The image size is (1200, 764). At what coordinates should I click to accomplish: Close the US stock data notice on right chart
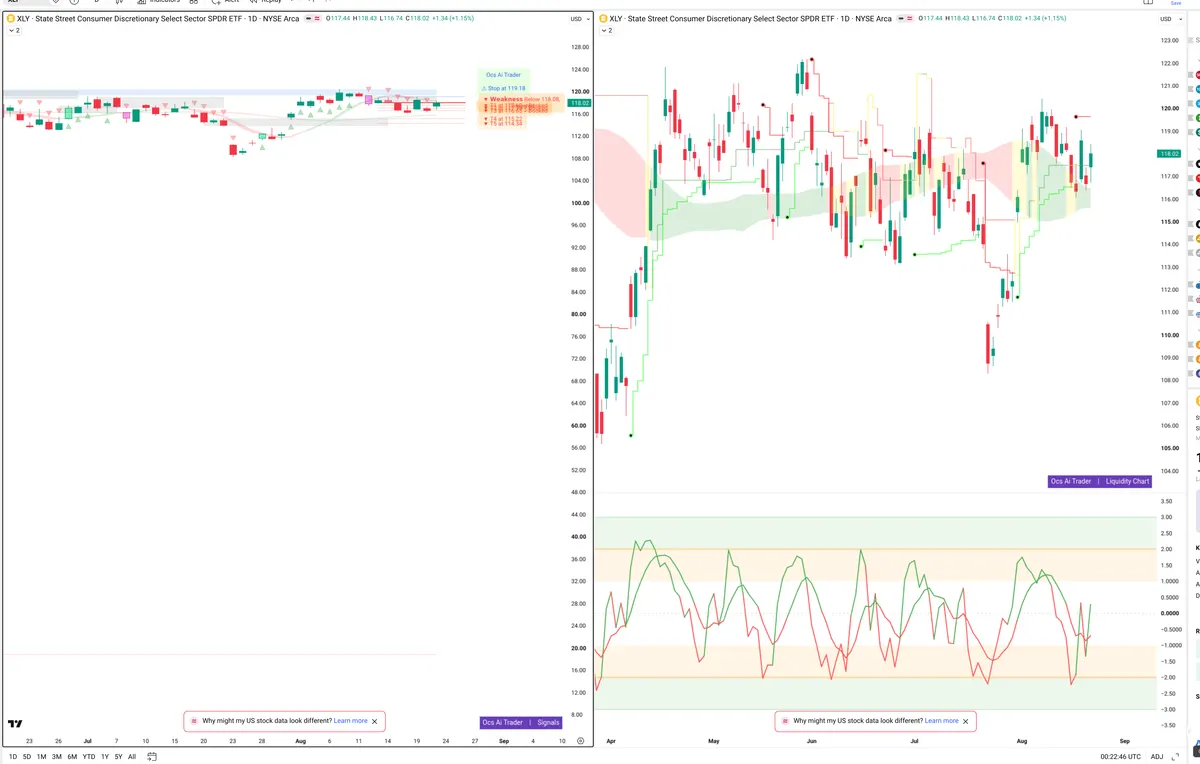(966, 721)
